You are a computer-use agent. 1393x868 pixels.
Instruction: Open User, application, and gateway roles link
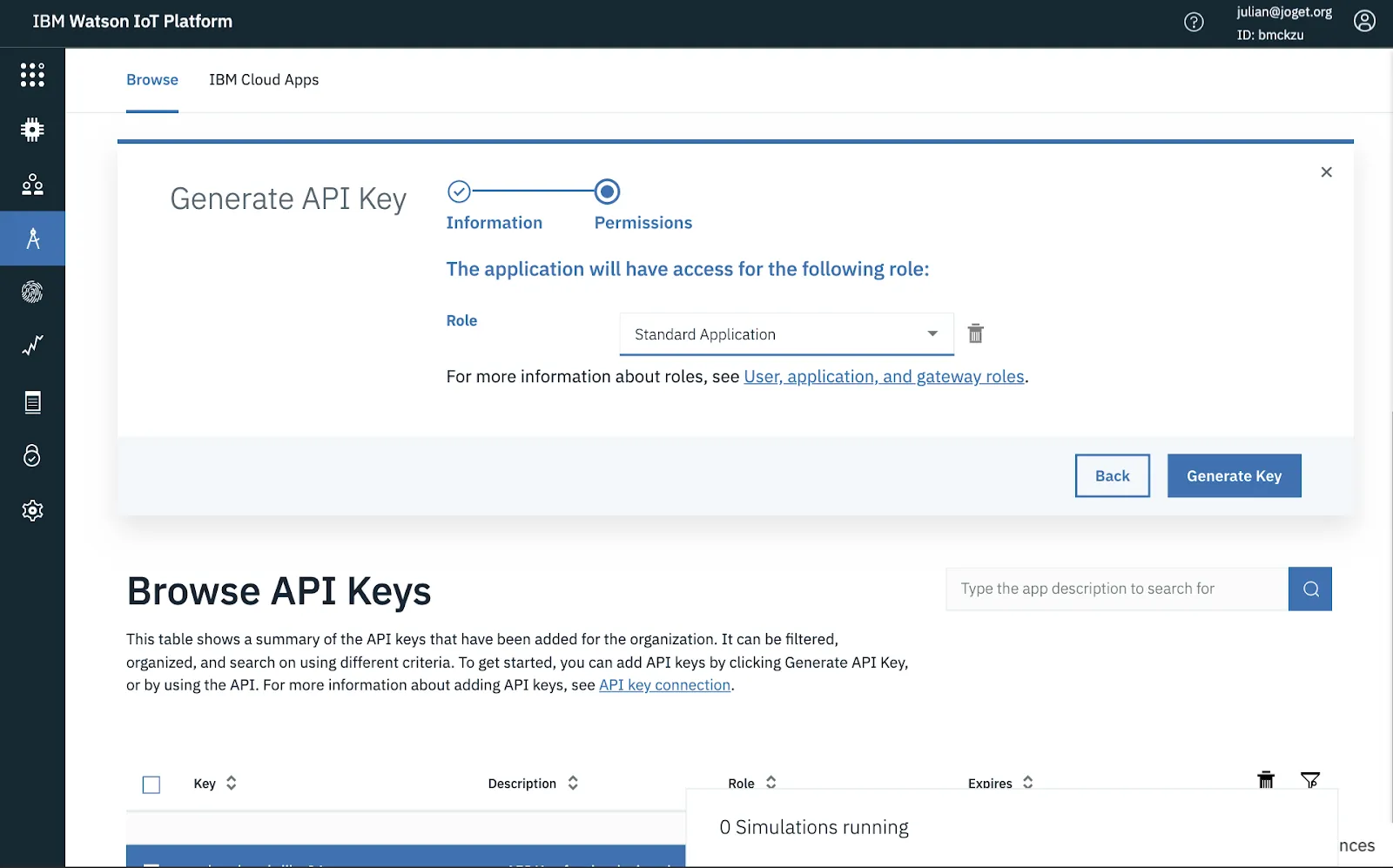click(884, 377)
